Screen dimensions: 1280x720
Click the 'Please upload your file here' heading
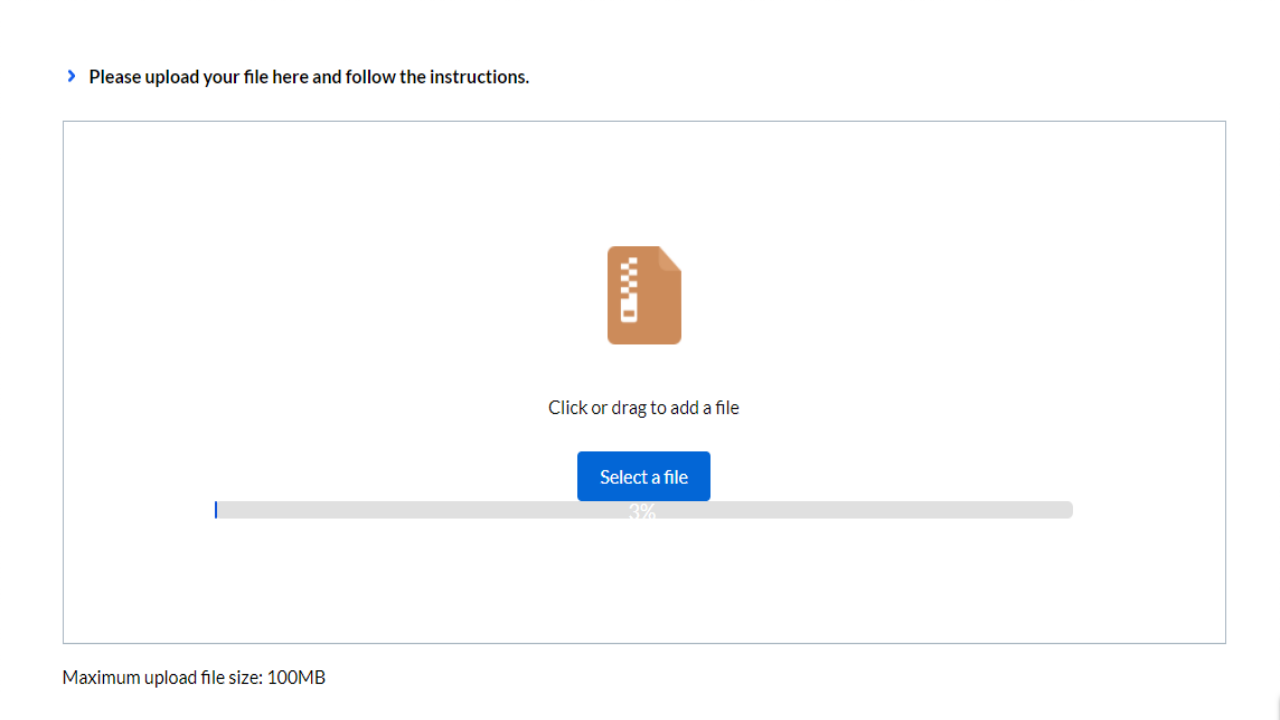click(308, 76)
